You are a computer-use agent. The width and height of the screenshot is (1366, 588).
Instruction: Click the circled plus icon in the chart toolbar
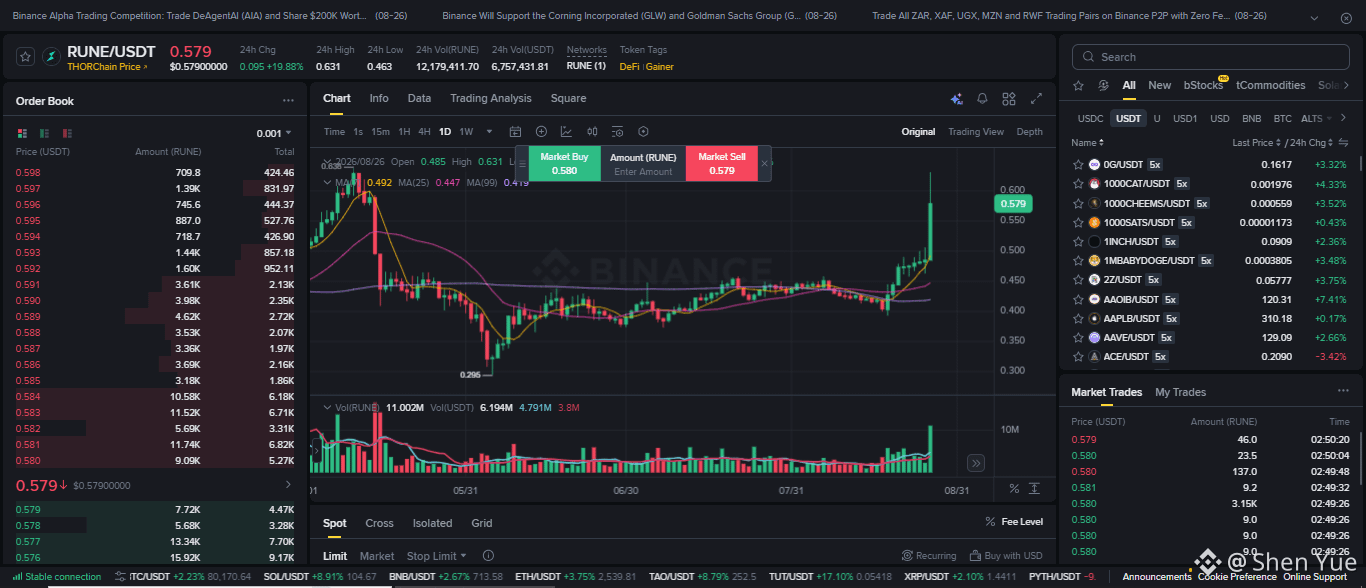point(541,131)
